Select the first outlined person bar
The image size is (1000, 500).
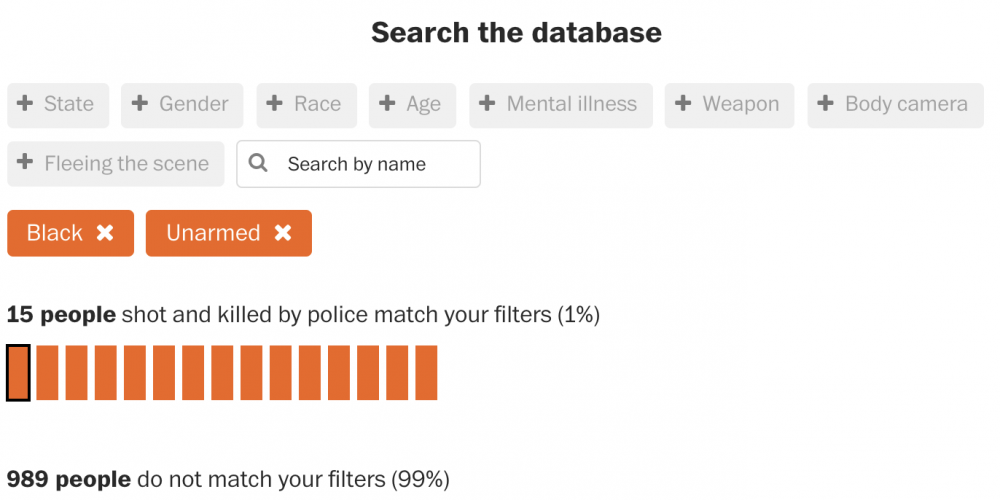pyautogui.click(x=18, y=372)
